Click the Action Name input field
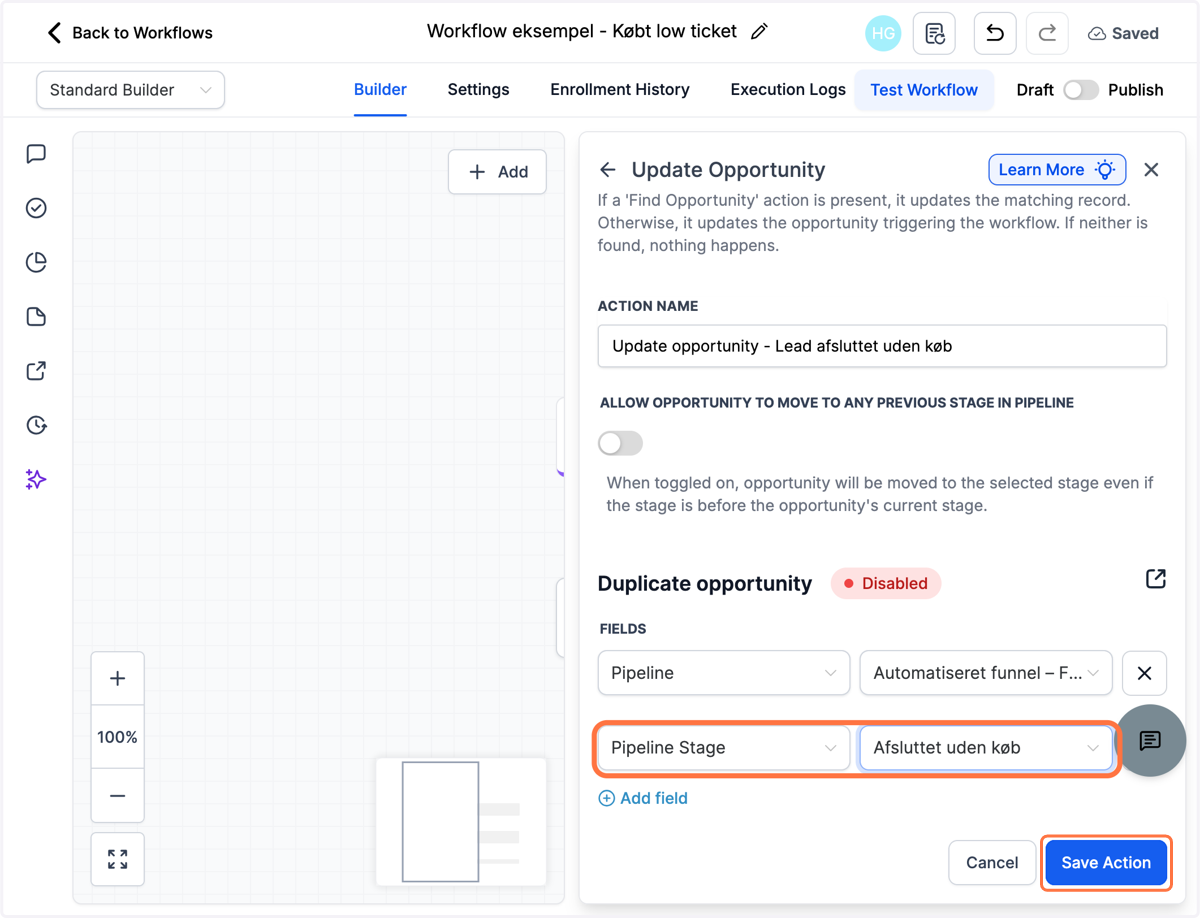 (882, 346)
